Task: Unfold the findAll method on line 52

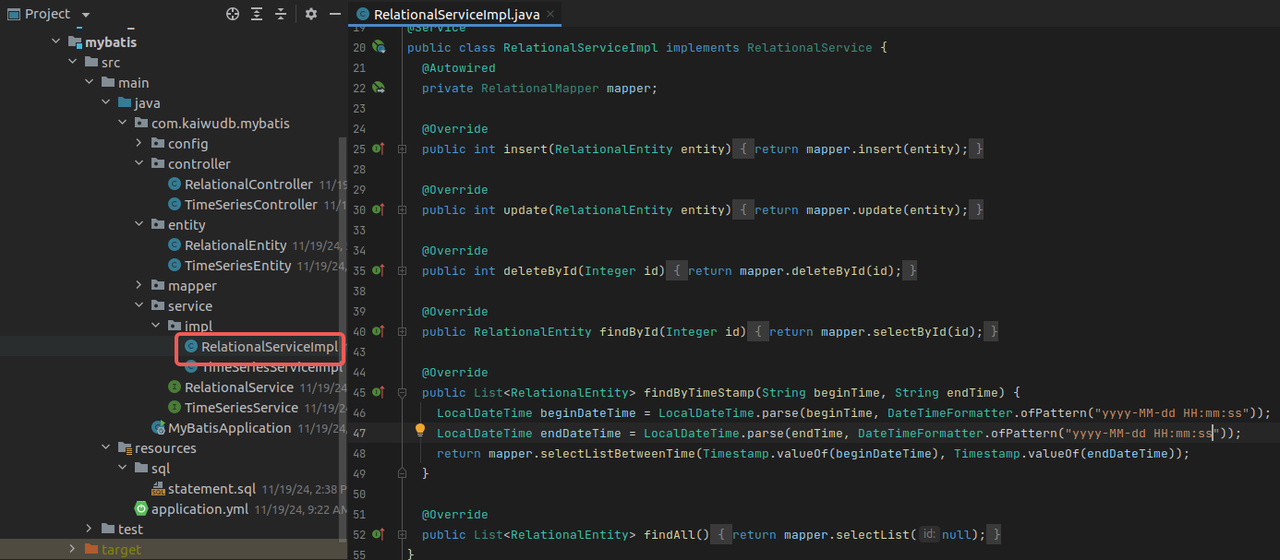Action: click(x=402, y=535)
